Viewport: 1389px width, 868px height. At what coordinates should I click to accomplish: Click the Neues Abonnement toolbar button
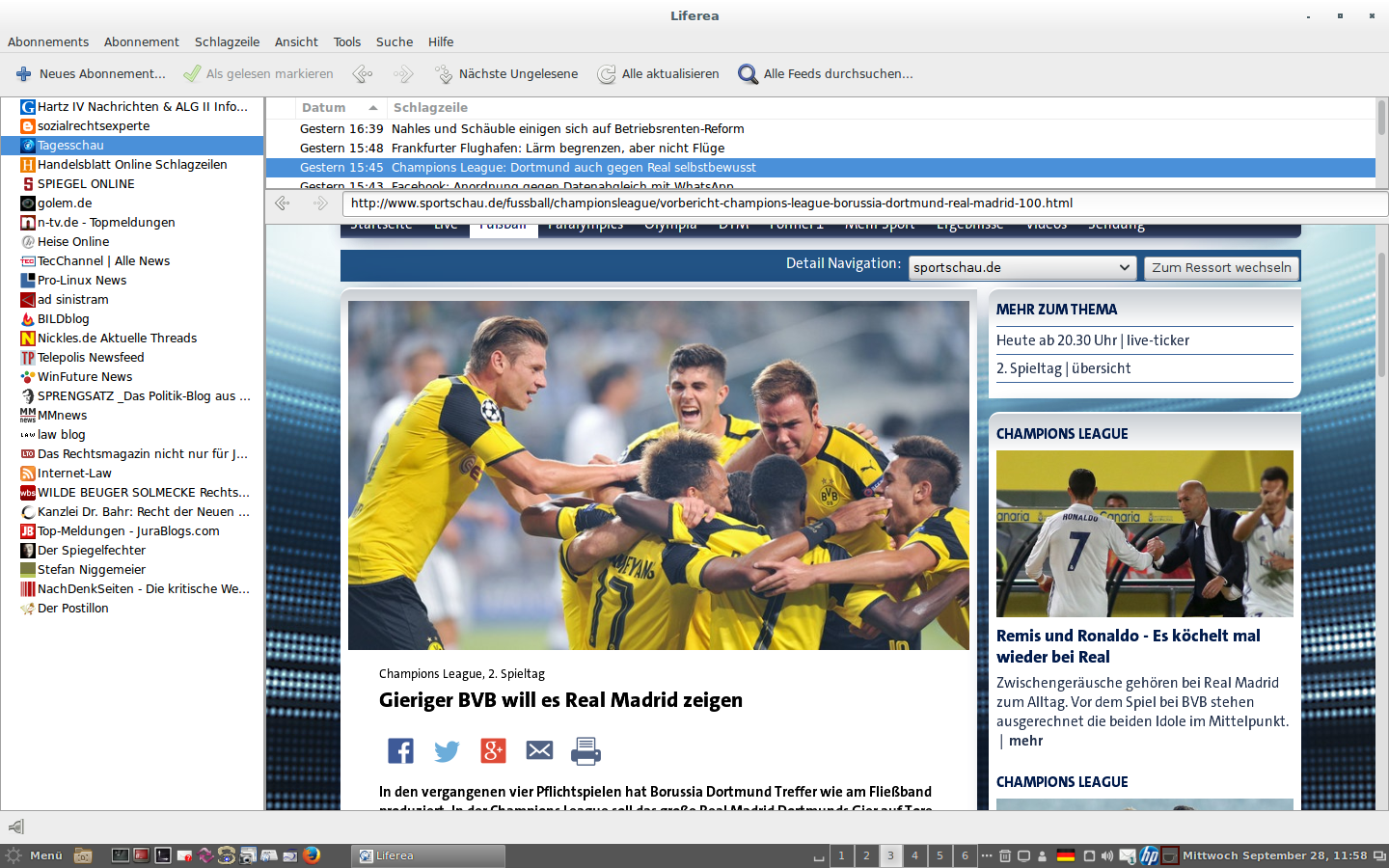pyautogui.click(x=91, y=73)
